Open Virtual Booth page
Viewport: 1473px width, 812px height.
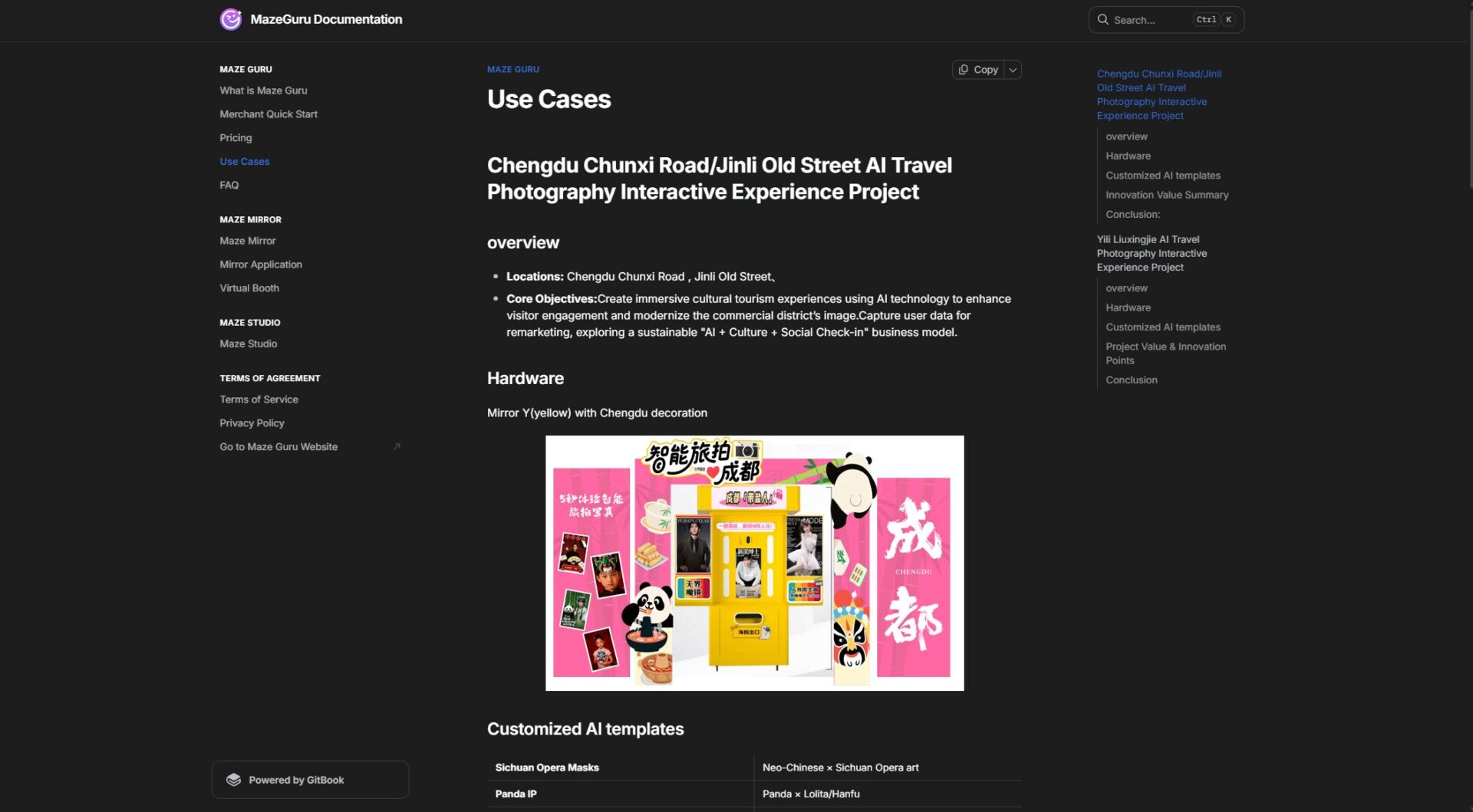click(249, 288)
